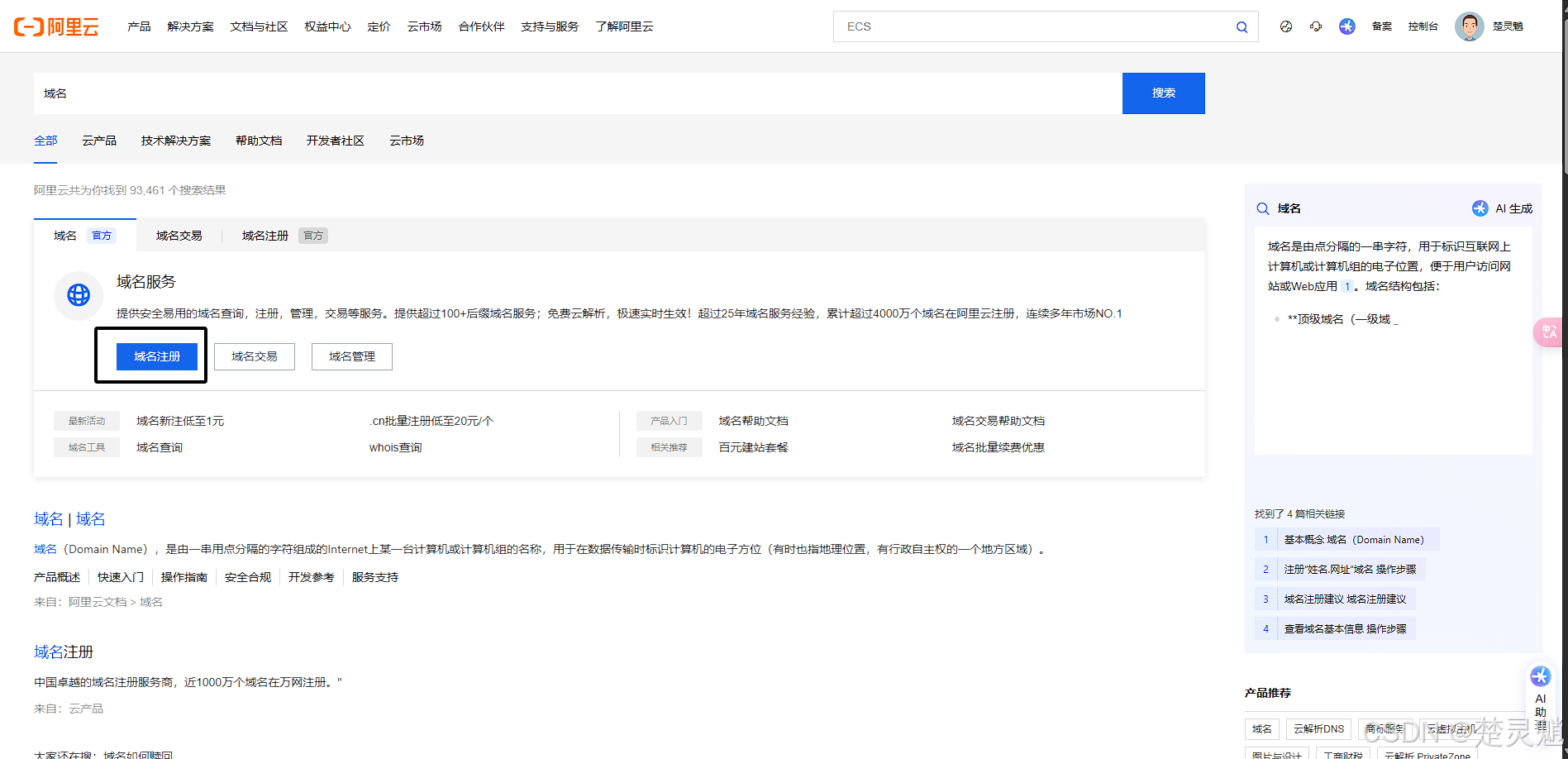
Task: Open the 域名 | 域名 result title
Action: 69,519
